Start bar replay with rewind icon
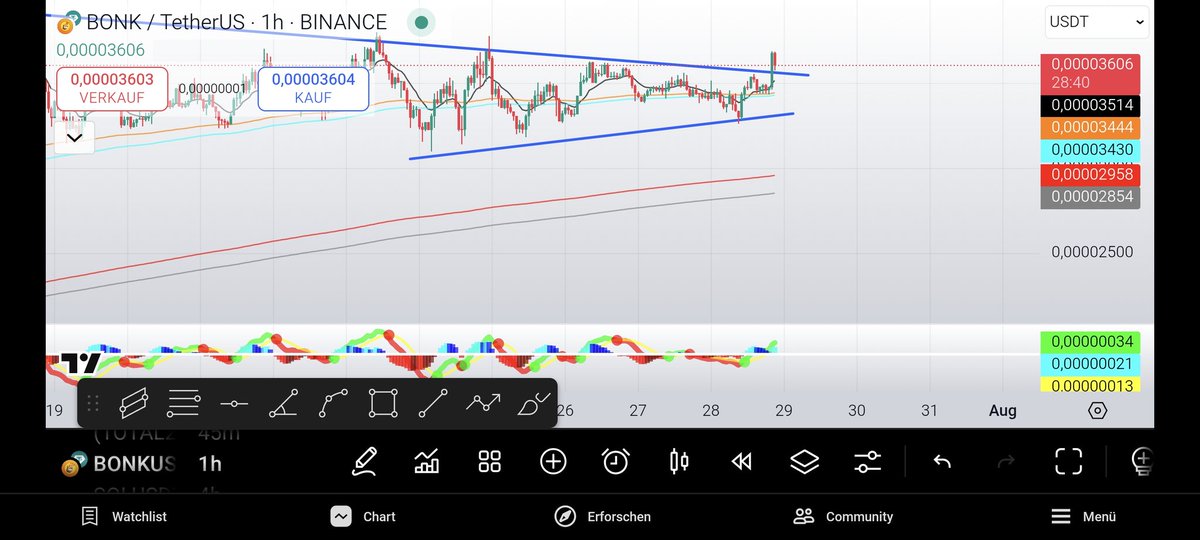This screenshot has height=540, width=1200. pos(741,461)
